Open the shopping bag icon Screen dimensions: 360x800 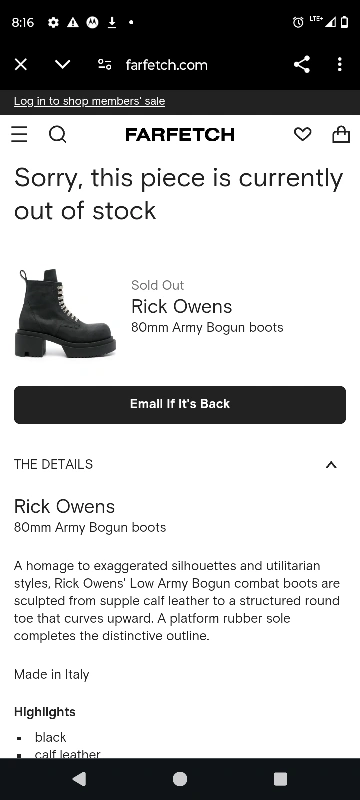[341, 134]
